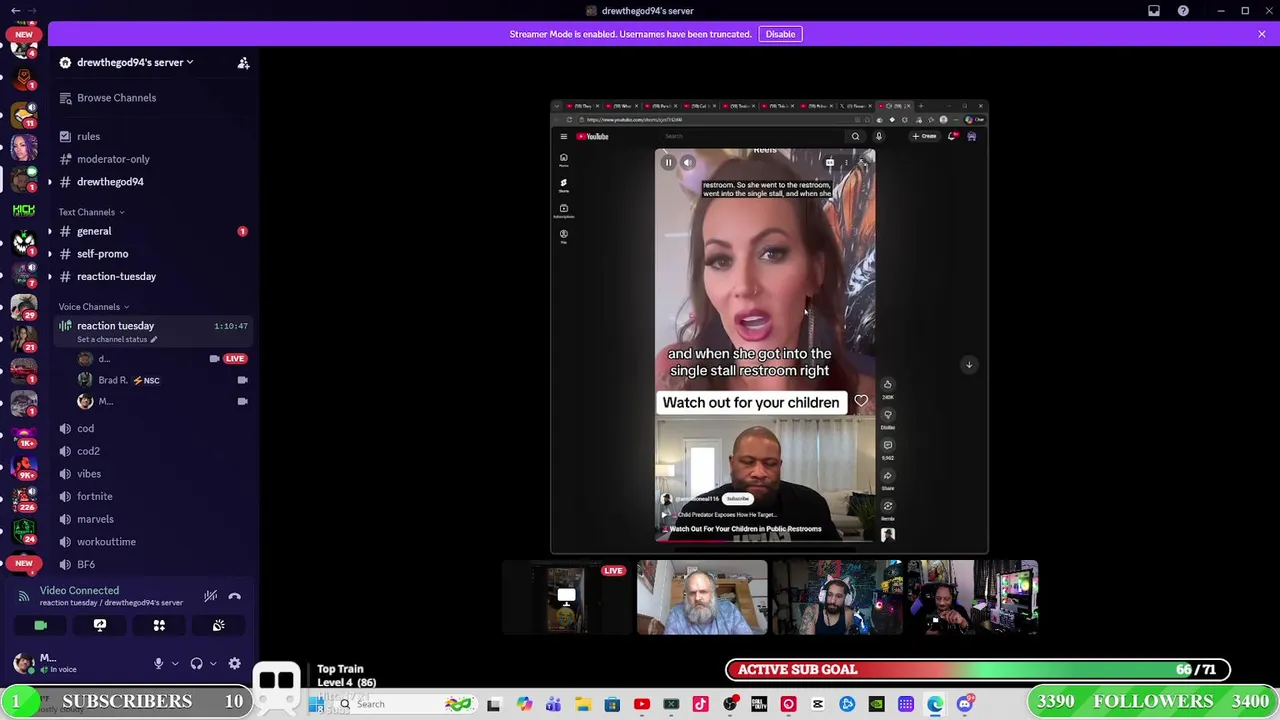Mute the volume in the shared YouTube stream

[x=687, y=162]
